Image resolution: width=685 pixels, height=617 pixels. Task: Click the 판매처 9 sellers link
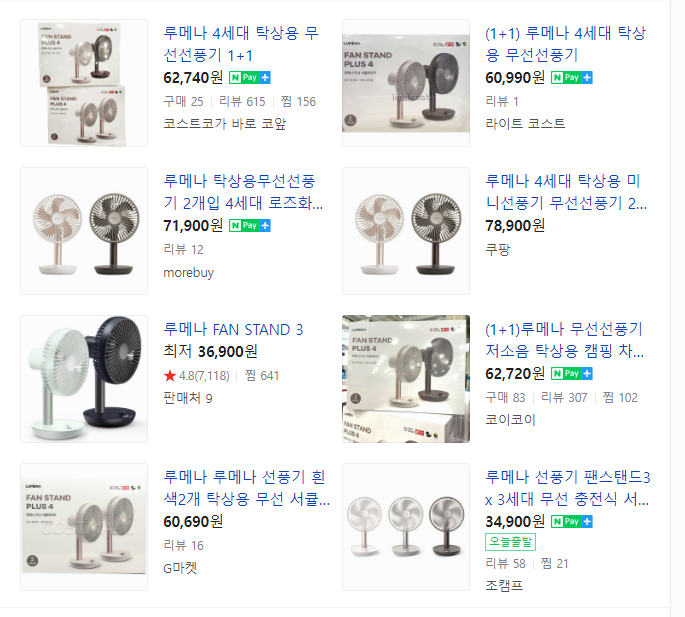tap(188, 398)
